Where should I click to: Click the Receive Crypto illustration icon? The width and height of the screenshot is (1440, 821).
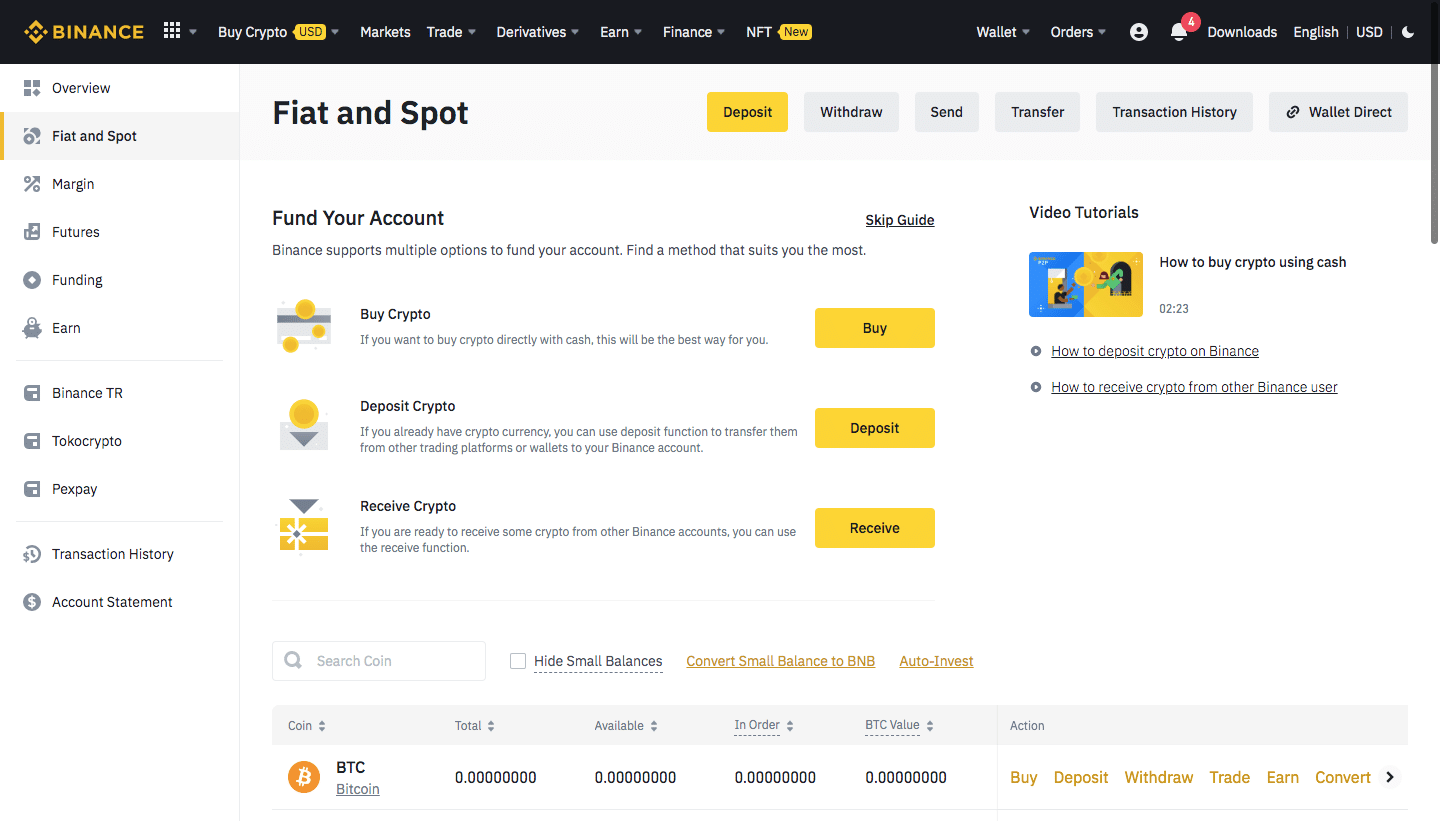click(x=303, y=526)
